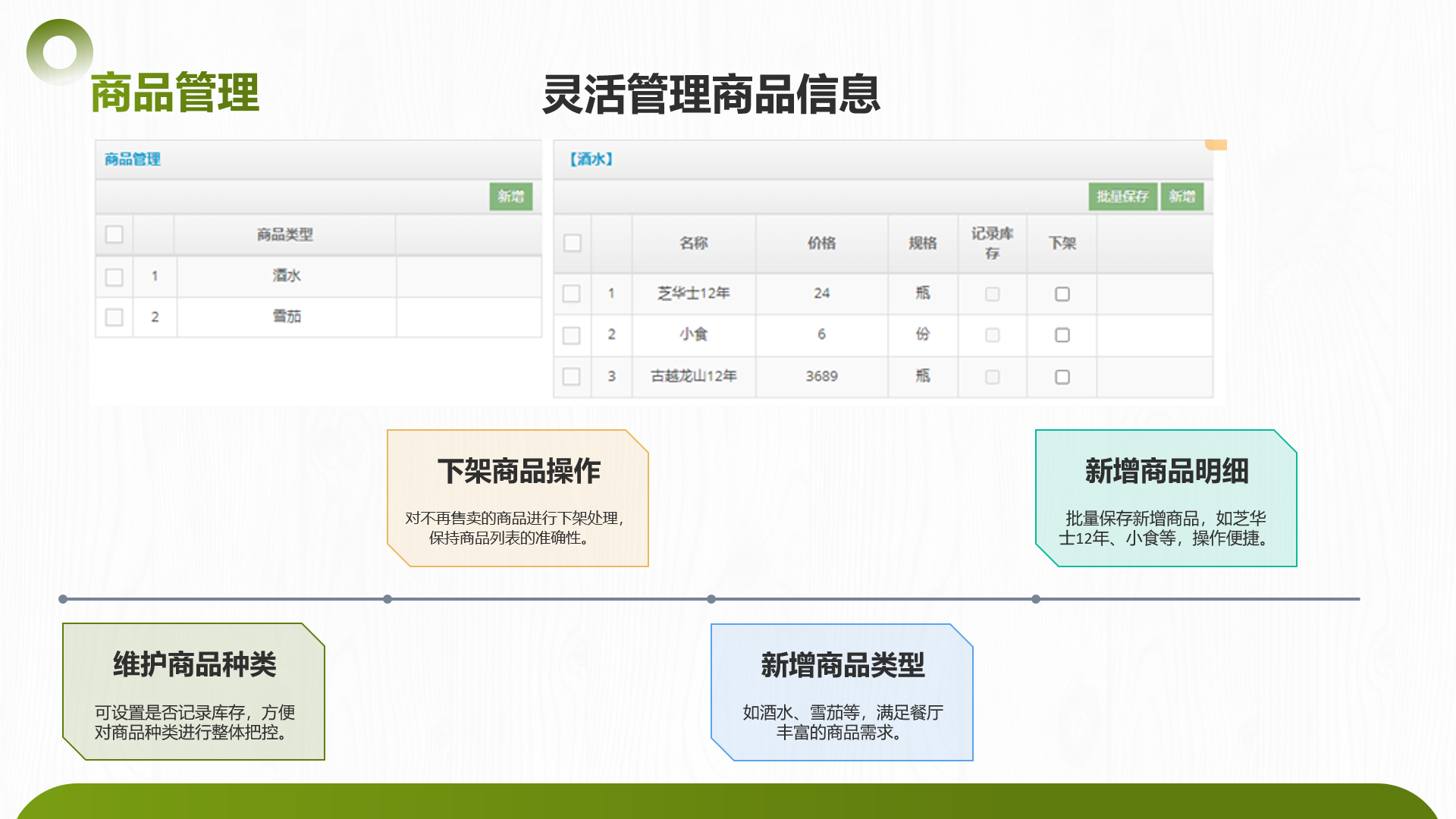1456x819 pixels.
Task: Click 新增 button in 商品管理 panel
Action: (510, 196)
